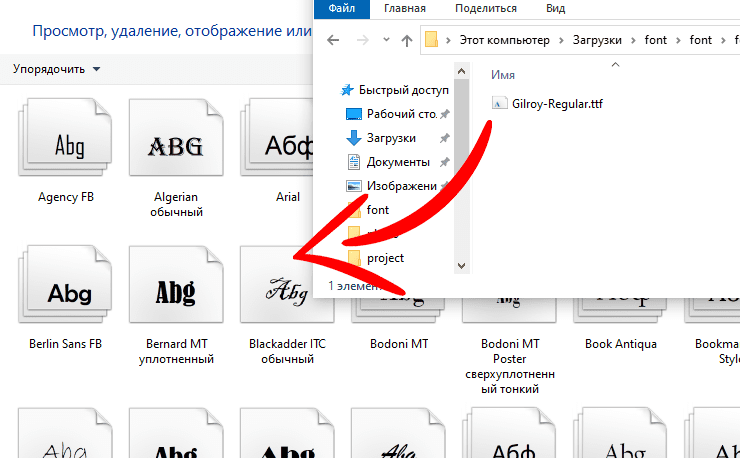Select Blackadder ITC font icon
This screenshot has height=458, width=740.
tap(287, 292)
